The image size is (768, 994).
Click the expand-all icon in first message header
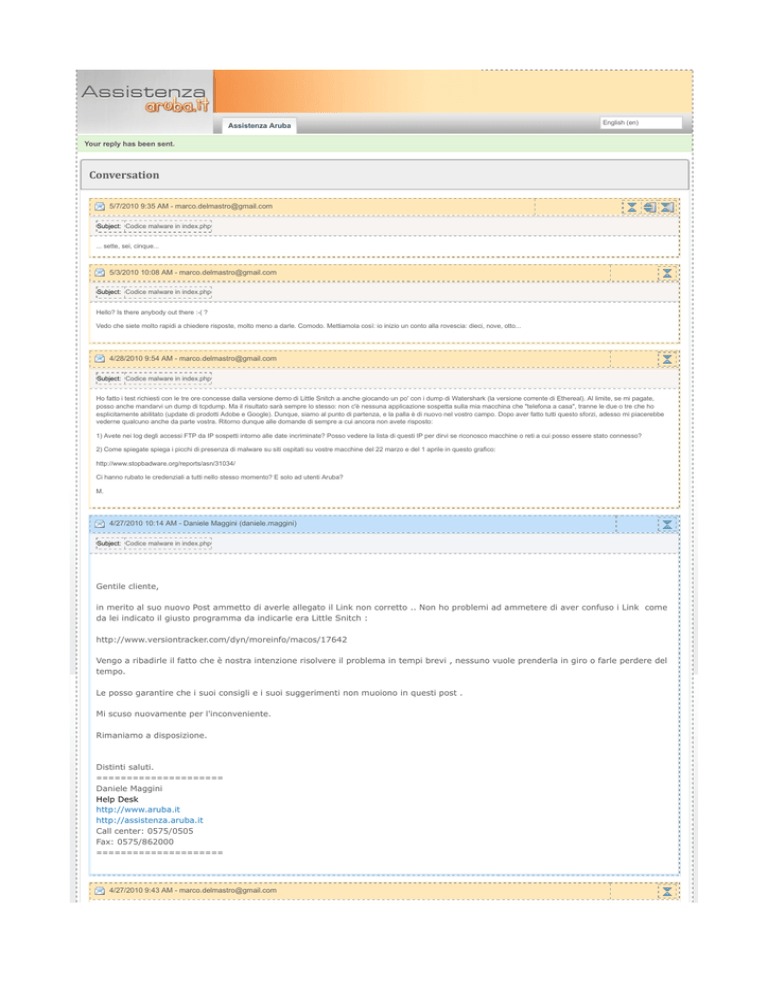point(649,207)
